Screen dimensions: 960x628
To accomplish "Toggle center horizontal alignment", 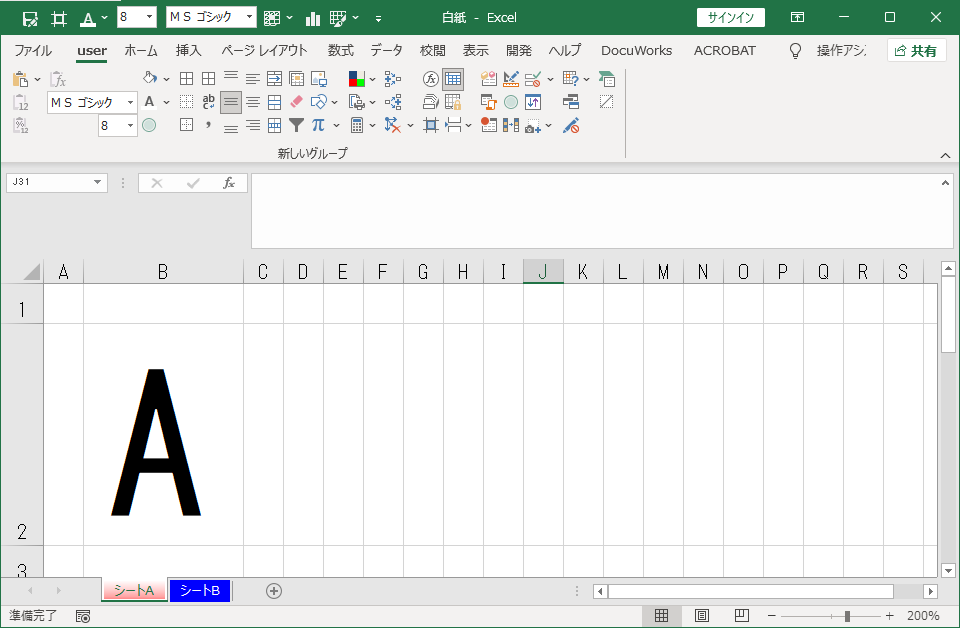I will tap(253, 102).
